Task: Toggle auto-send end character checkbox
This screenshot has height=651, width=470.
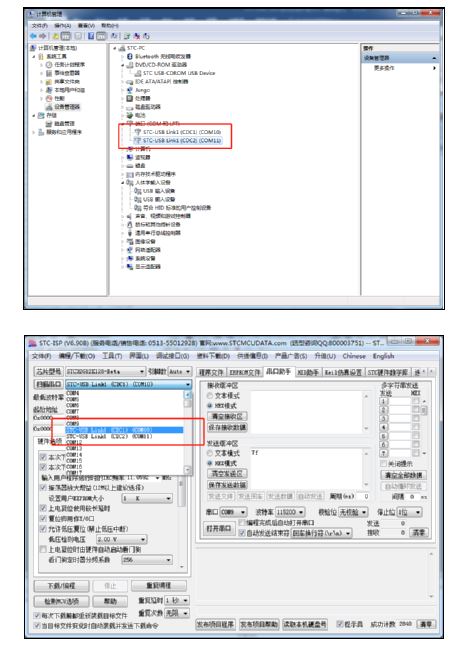Action: tap(242, 533)
